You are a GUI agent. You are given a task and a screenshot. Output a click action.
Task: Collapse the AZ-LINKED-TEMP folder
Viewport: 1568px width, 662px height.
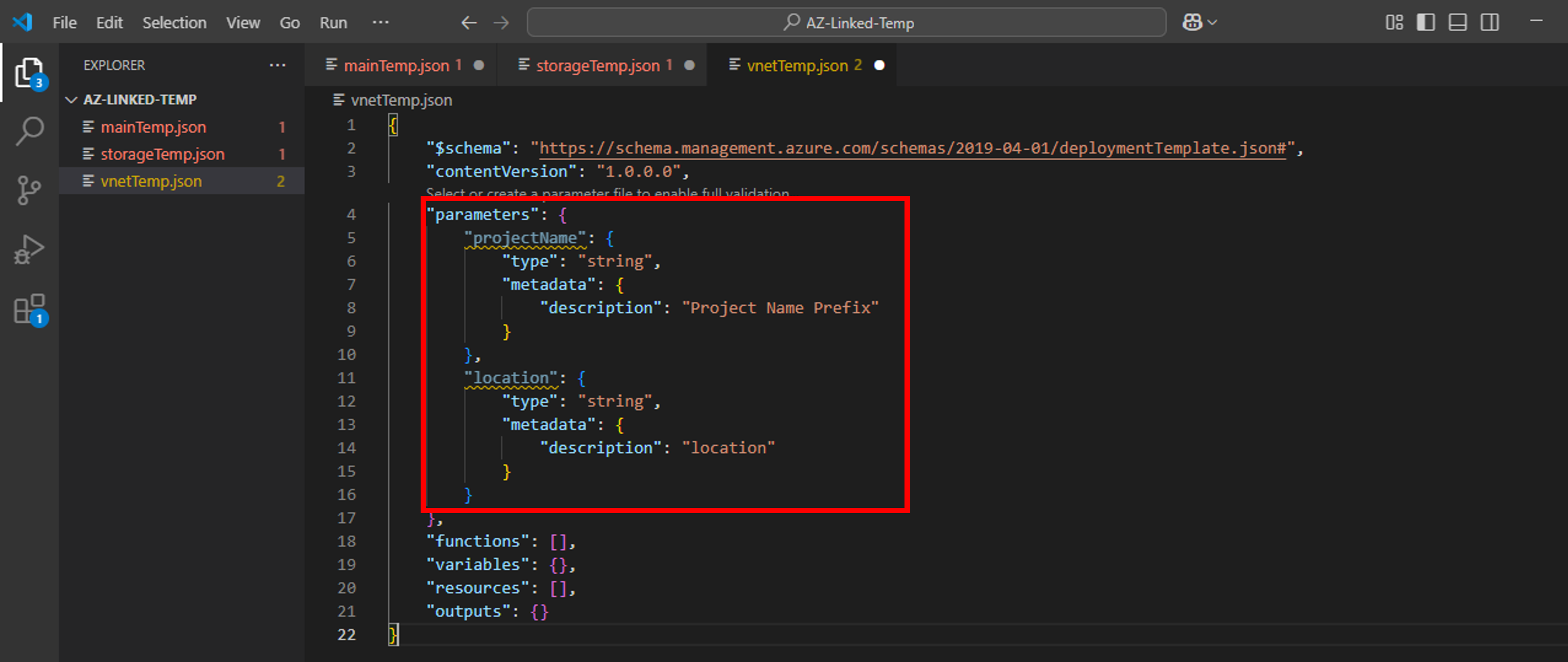[x=71, y=99]
